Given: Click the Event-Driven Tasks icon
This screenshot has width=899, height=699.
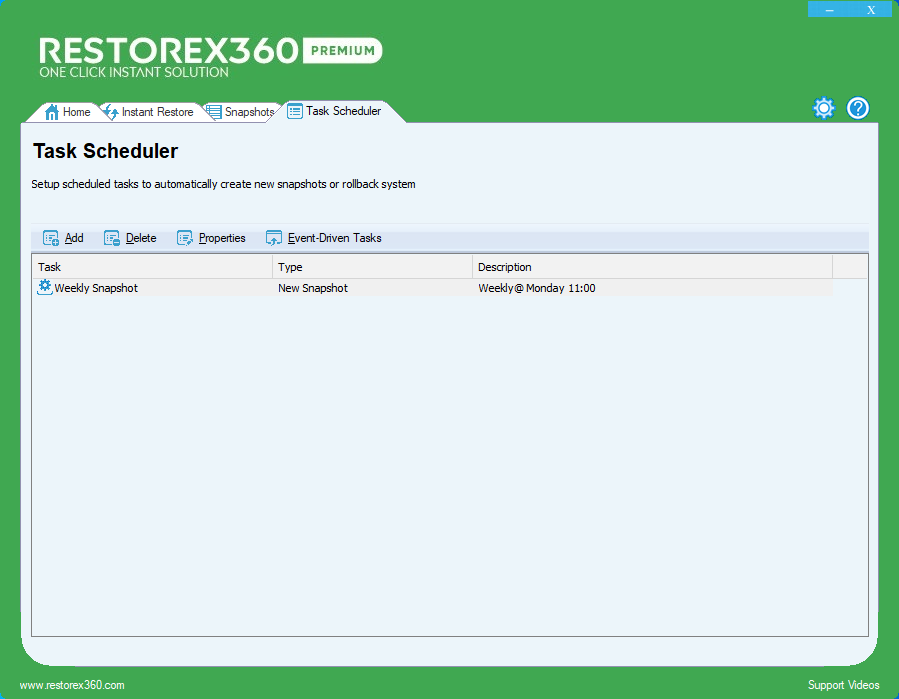Looking at the screenshot, I should pyautogui.click(x=273, y=238).
